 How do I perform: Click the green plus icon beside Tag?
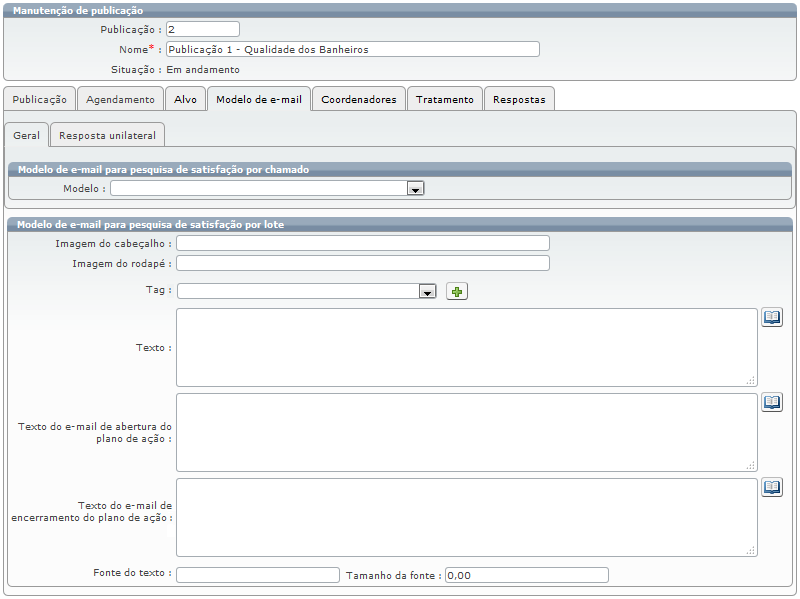(457, 291)
